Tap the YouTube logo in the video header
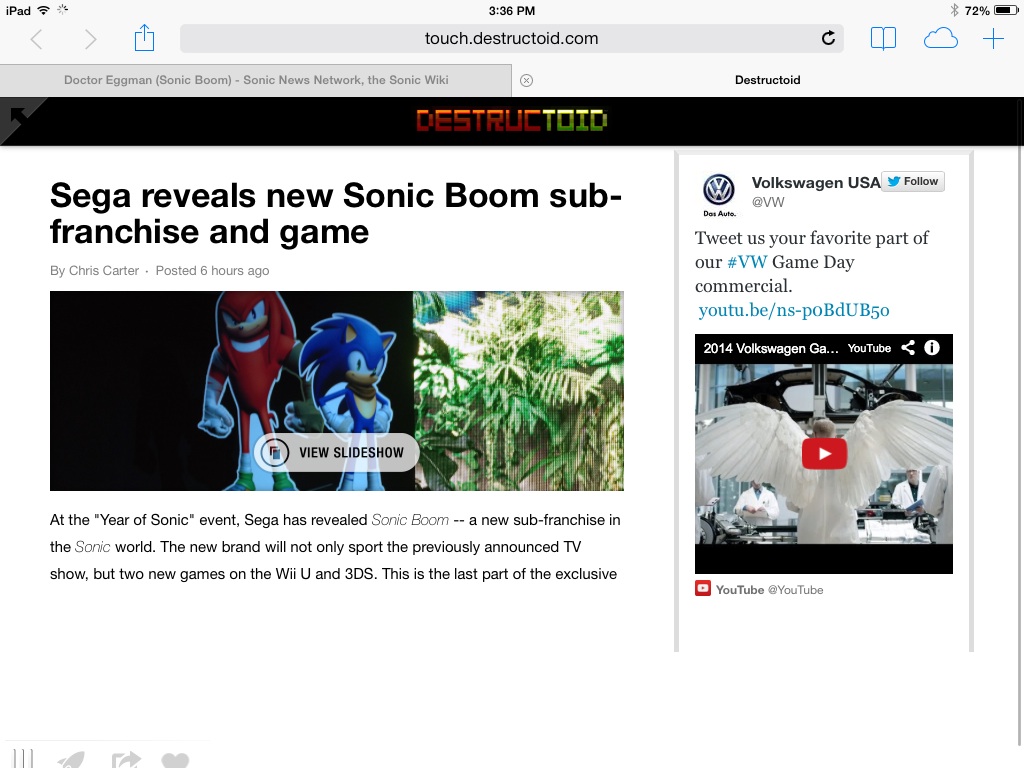Image resolution: width=1024 pixels, height=768 pixels. click(869, 348)
